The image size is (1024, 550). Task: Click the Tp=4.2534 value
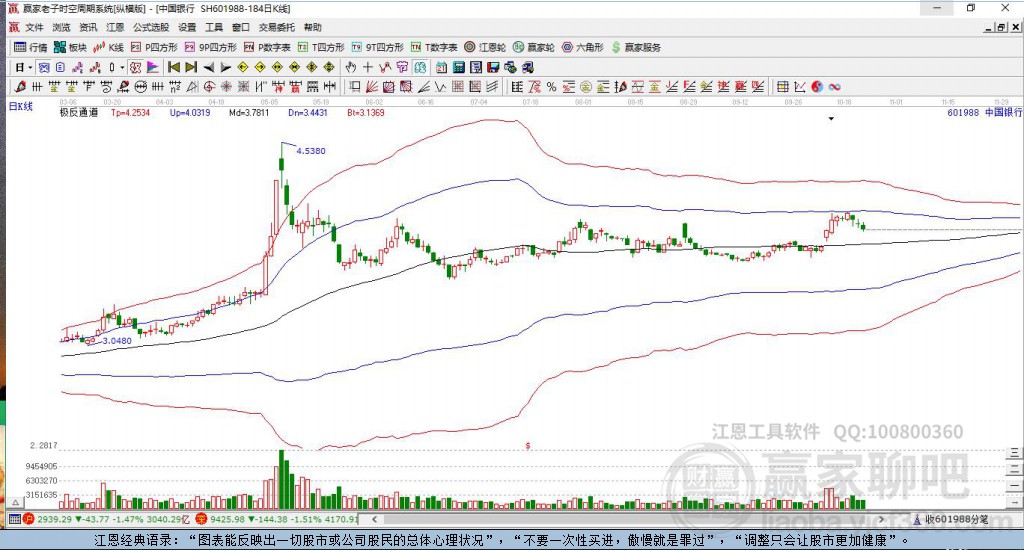coord(130,112)
